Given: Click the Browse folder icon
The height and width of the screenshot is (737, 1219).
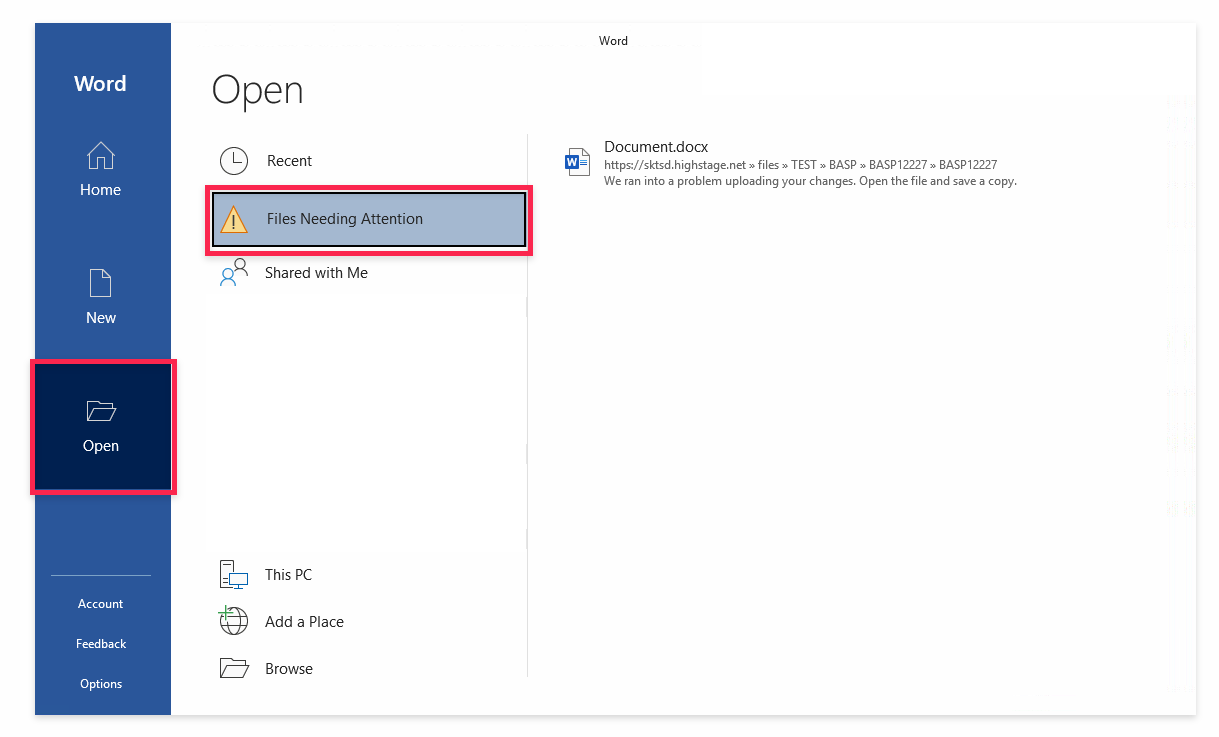Looking at the screenshot, I should point(233,668).
